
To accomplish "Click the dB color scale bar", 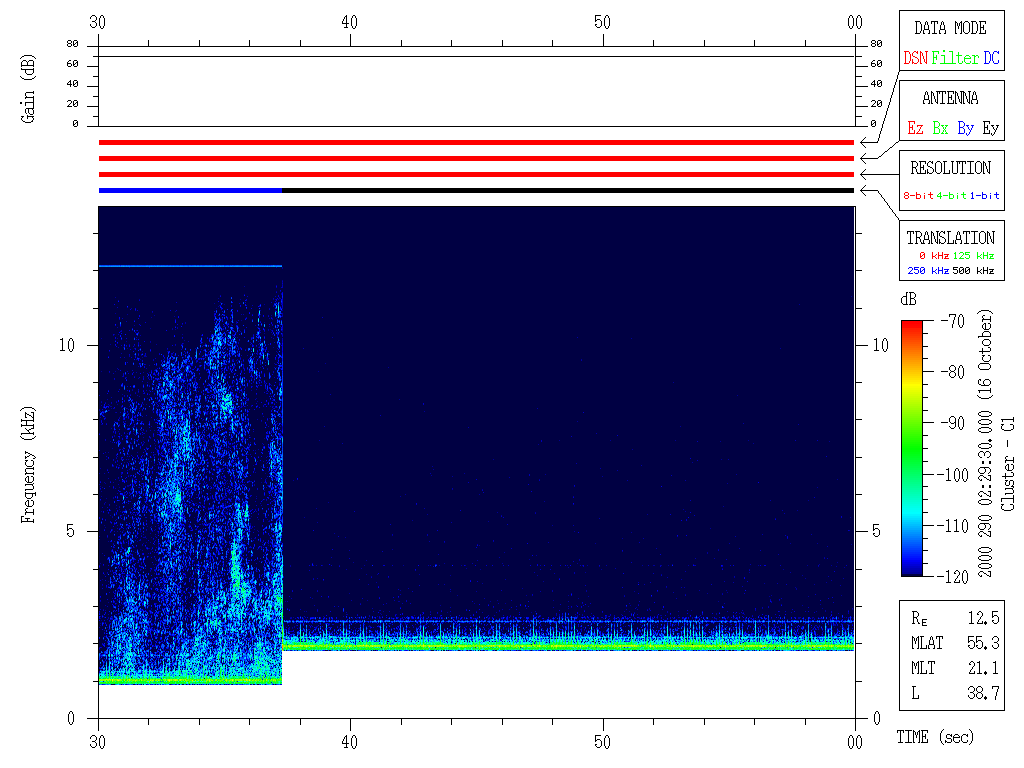I will click(x=912, y=448).
